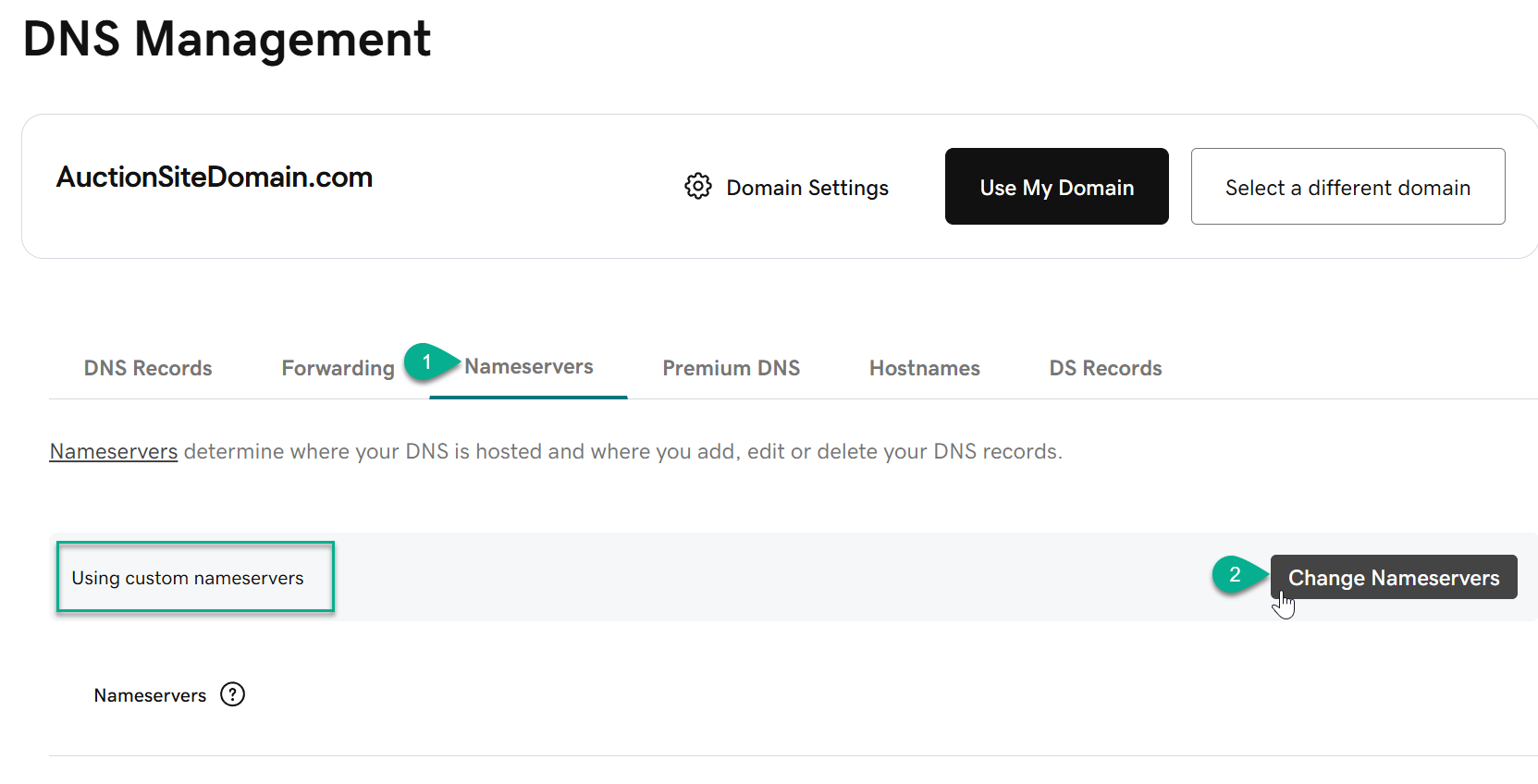Screen dimensions: 1538x784
Task: Click the Nameservers section label
Action: point(150,695)
